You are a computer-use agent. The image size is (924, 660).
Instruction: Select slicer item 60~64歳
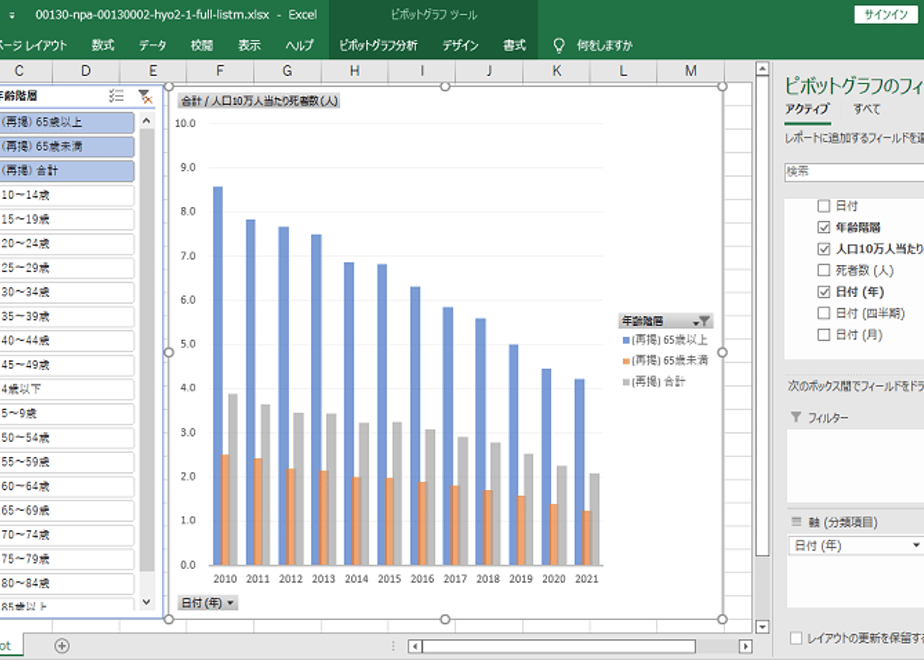(66, 487)
